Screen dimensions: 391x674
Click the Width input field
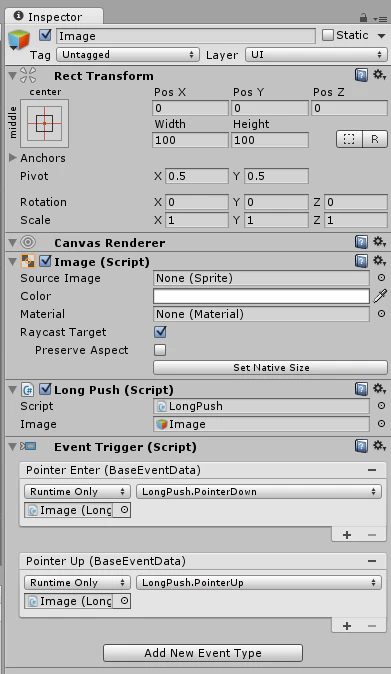click(x=190, y=140)
